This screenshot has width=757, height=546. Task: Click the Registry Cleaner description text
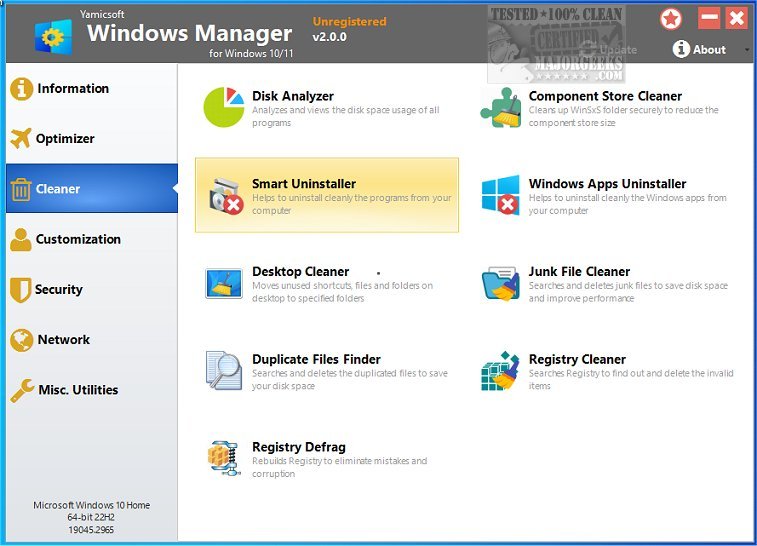631,379
